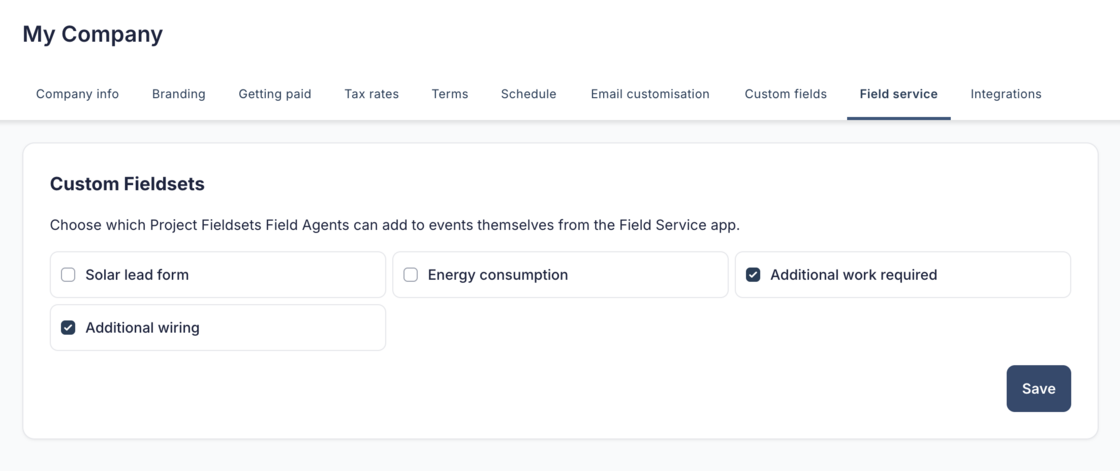
Task: Switch to the Schedule tab
Action: click(x=528, y=94)
